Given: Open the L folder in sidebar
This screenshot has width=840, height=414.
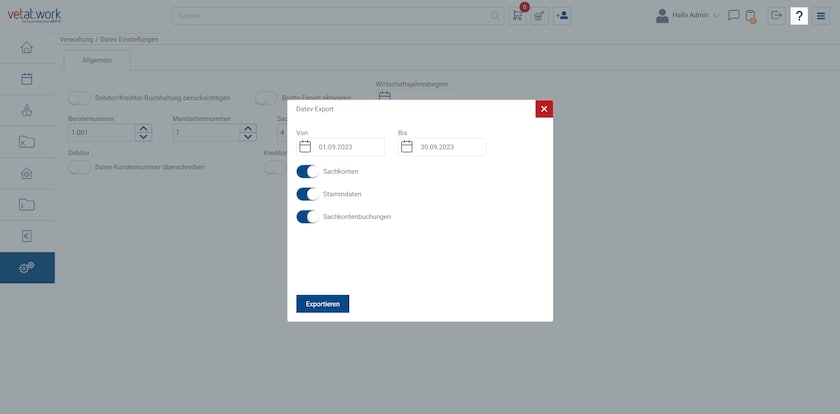Looking at the screenshot, I should pos(27,205).
